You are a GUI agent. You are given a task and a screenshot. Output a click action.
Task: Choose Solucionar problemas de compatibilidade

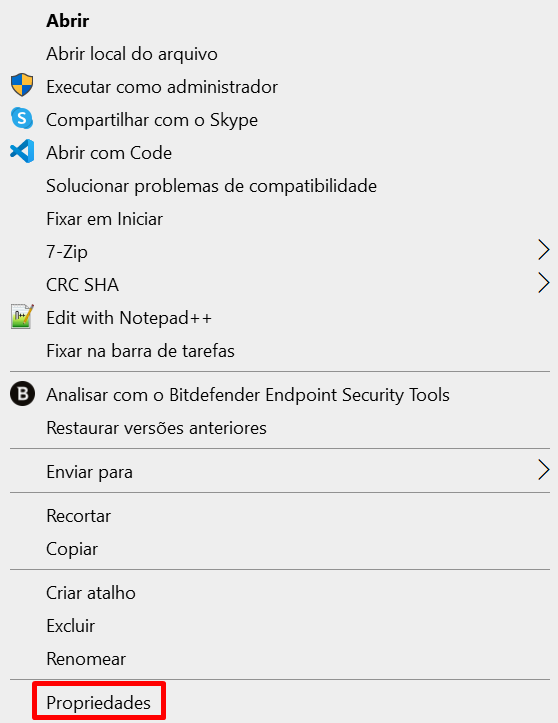click(x=211, y=186)
